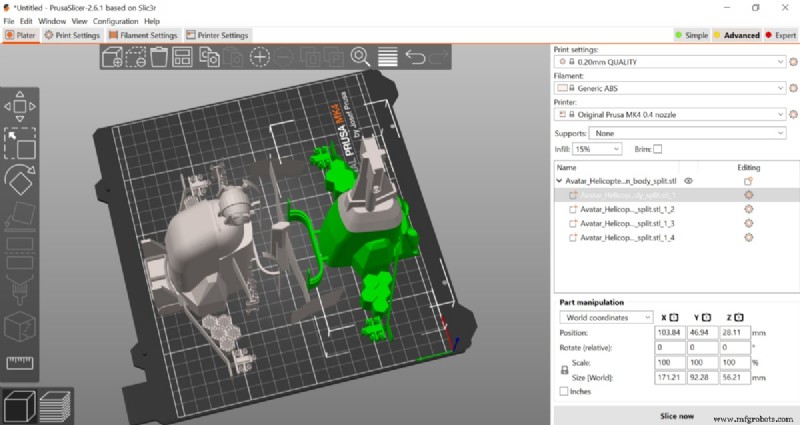Open the Filament gear icon
The width and height of the screenshot is (800, 425).
[x=793, y=88]
